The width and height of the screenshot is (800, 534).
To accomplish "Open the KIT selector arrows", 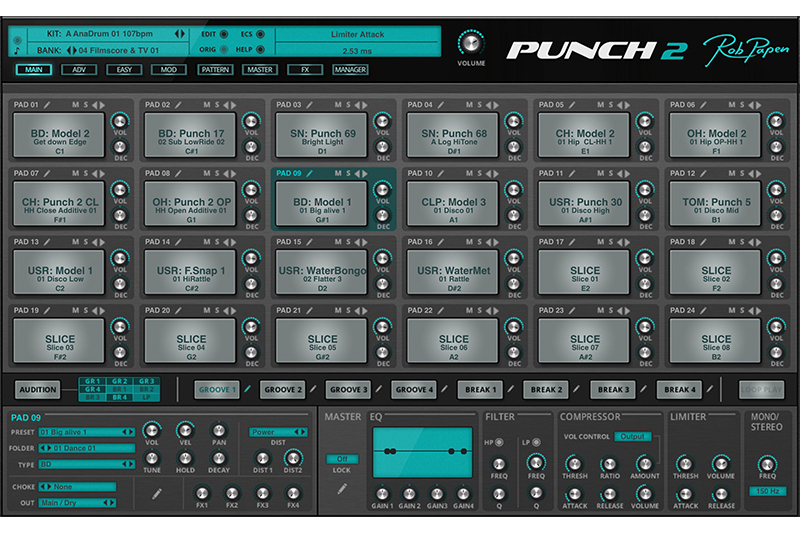I will tap(180, 34).
